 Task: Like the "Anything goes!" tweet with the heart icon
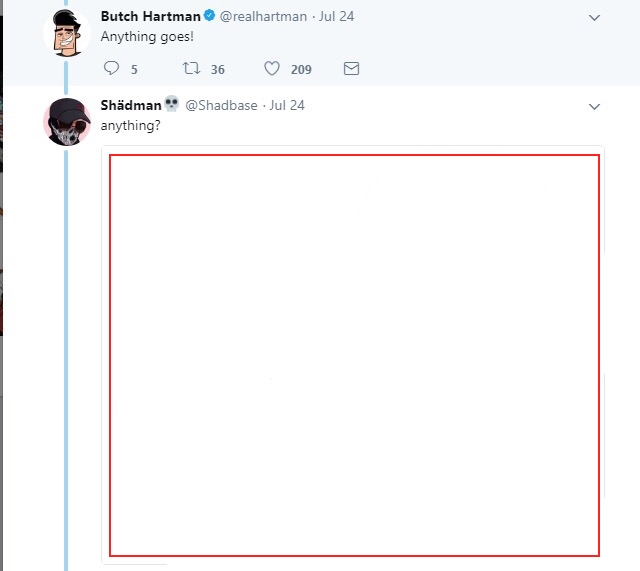click(271, 69)
